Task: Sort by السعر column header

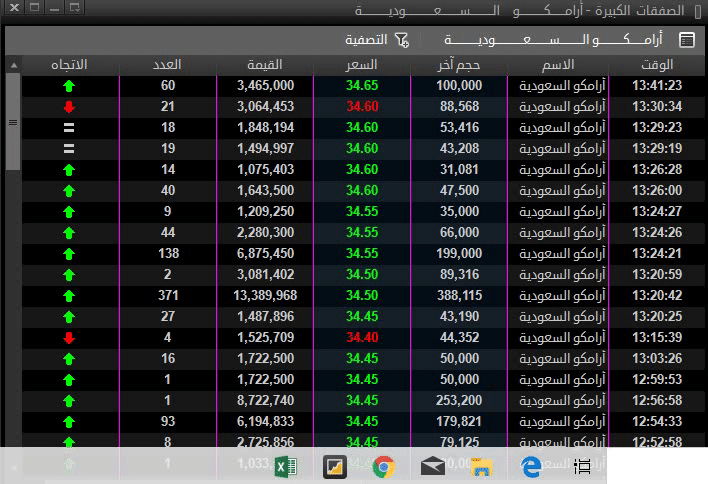Action: click(361, 65)
